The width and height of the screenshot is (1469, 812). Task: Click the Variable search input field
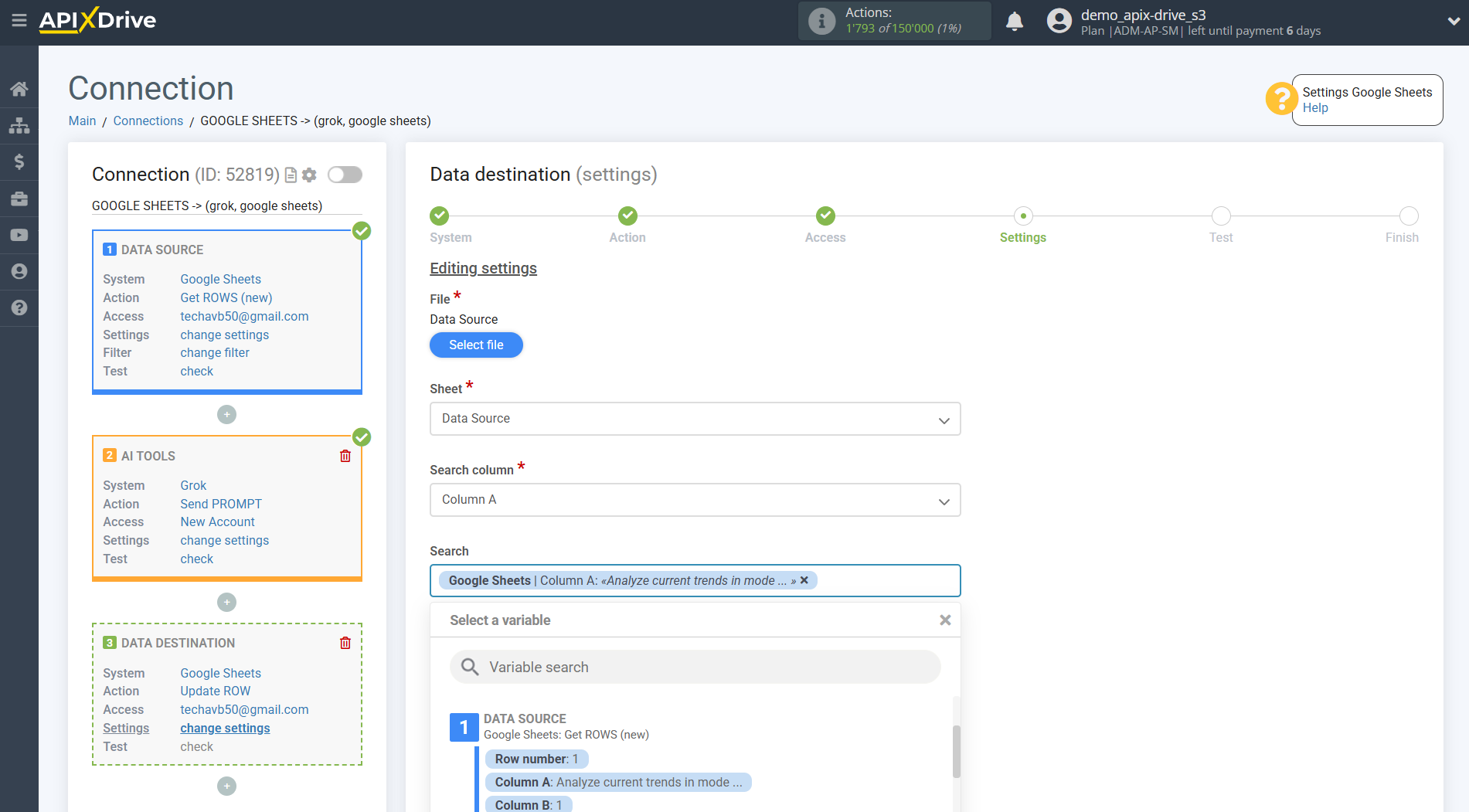[695, 667]
